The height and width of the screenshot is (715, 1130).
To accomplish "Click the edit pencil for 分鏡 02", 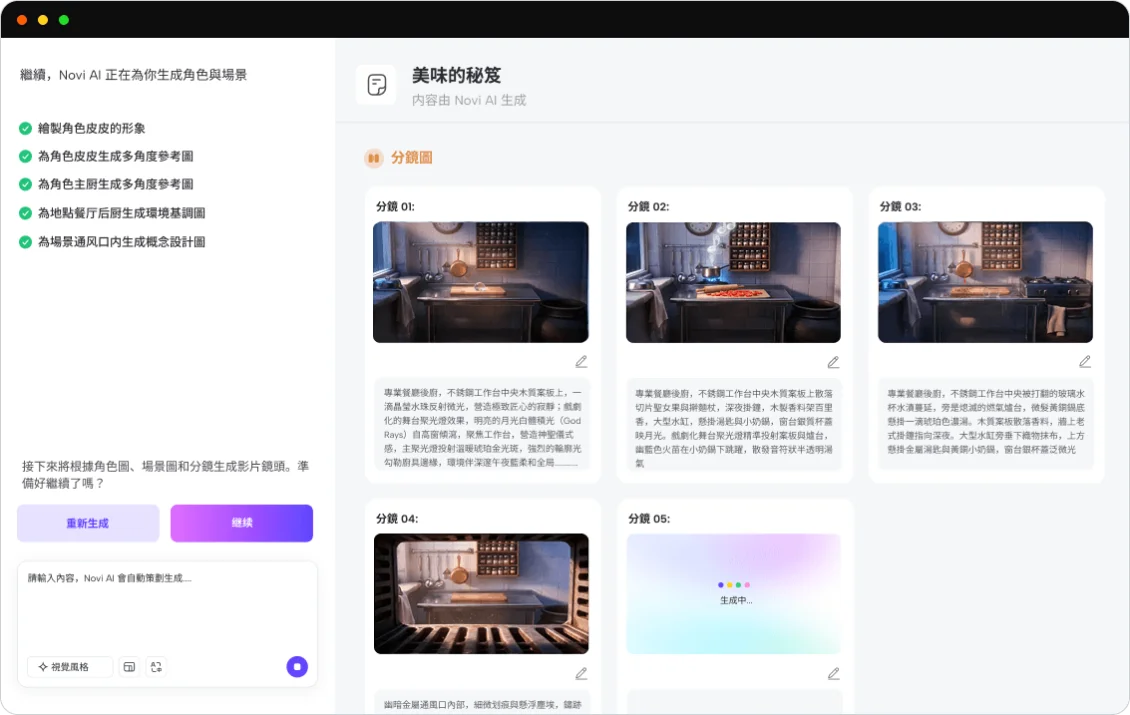I will pos(833,362).
